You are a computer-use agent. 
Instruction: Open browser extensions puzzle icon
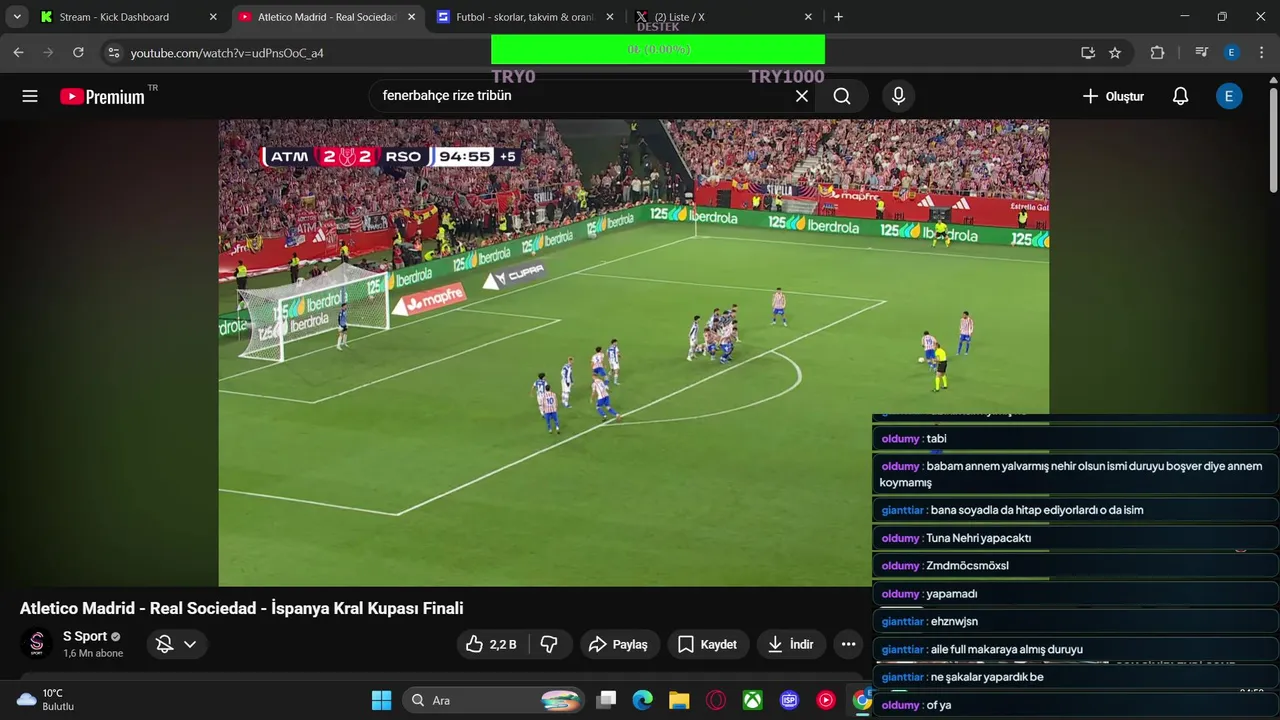tap(1157, 52)
